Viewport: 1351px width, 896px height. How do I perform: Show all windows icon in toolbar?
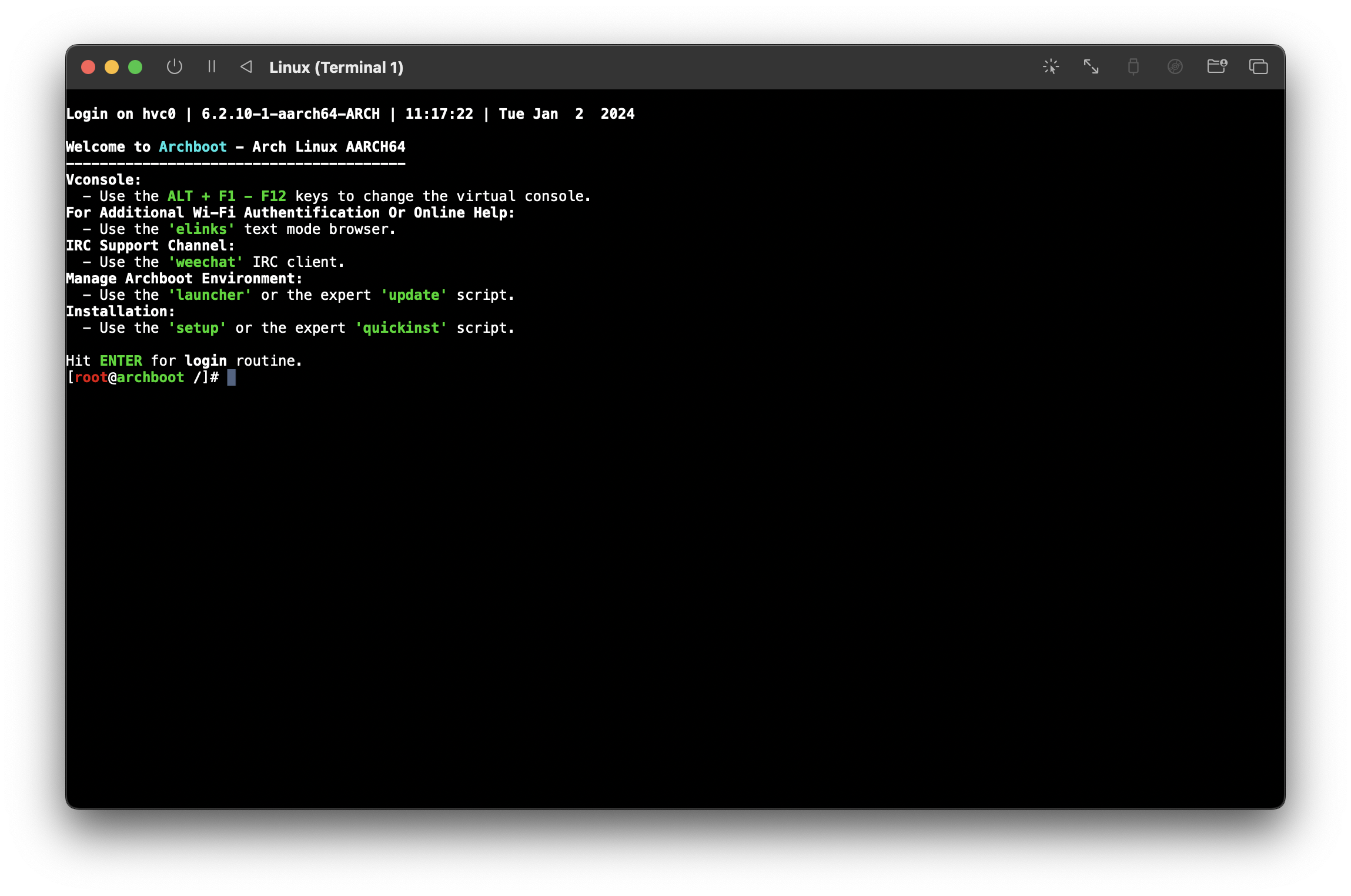tap(1258, 66)
